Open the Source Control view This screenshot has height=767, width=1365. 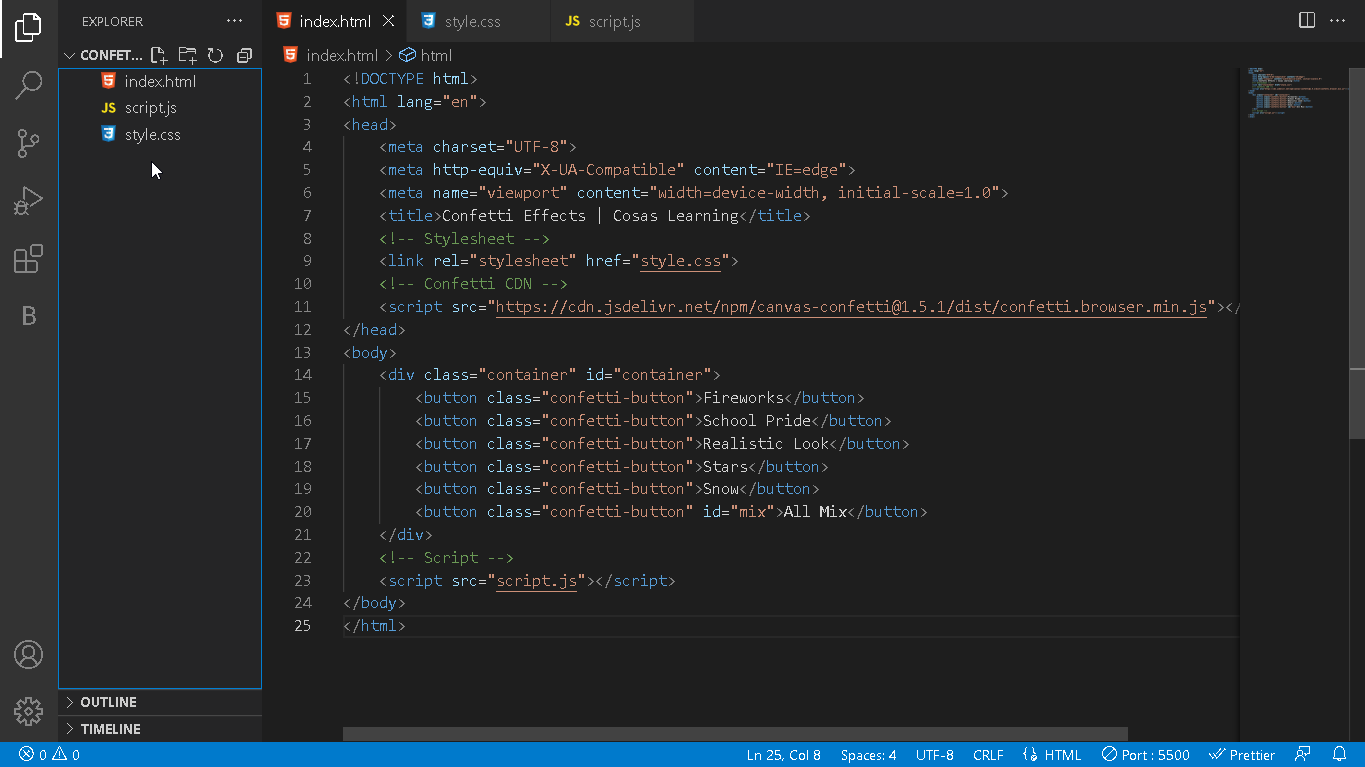click(x=27, y=143)
